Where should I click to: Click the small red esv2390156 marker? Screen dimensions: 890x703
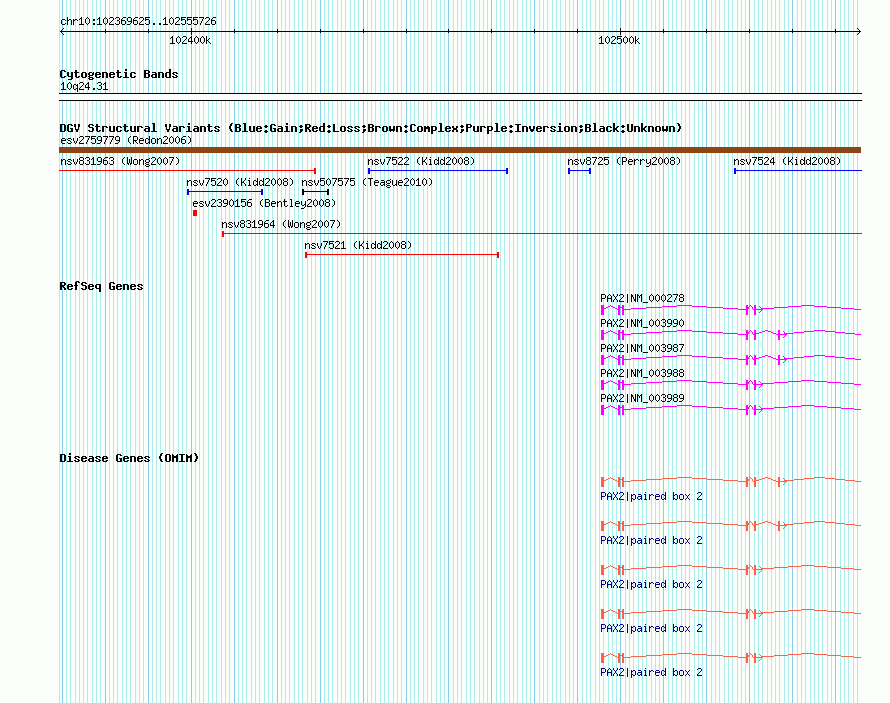[195, 213]
